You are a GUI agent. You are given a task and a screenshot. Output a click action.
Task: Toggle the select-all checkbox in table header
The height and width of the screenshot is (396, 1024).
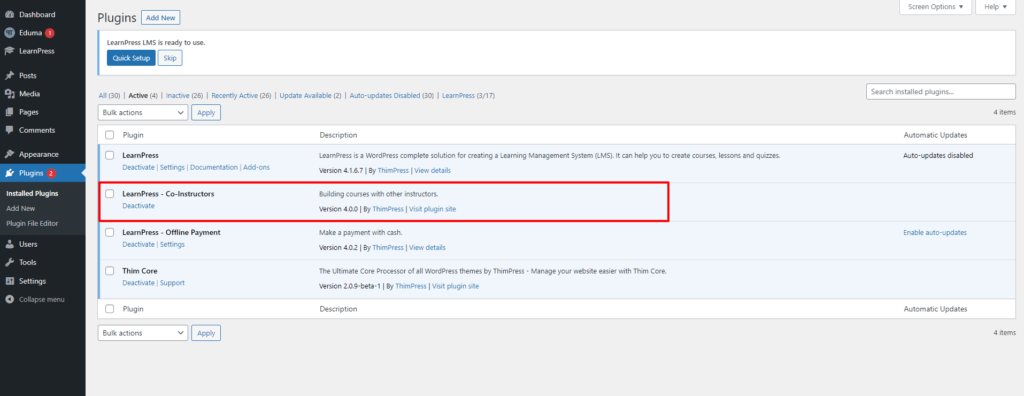coord(110,135)
